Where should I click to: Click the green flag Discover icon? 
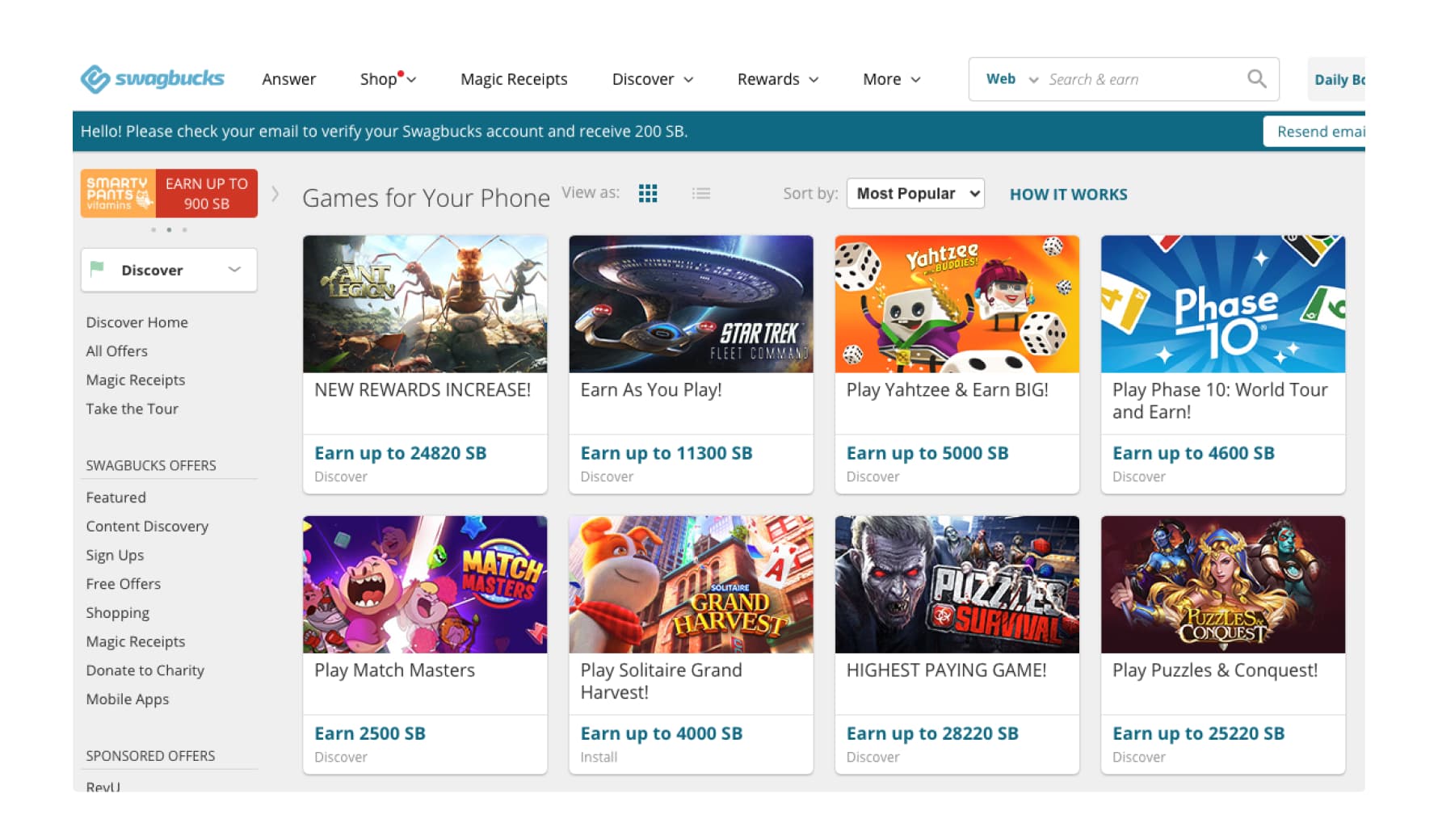[98, 269]
